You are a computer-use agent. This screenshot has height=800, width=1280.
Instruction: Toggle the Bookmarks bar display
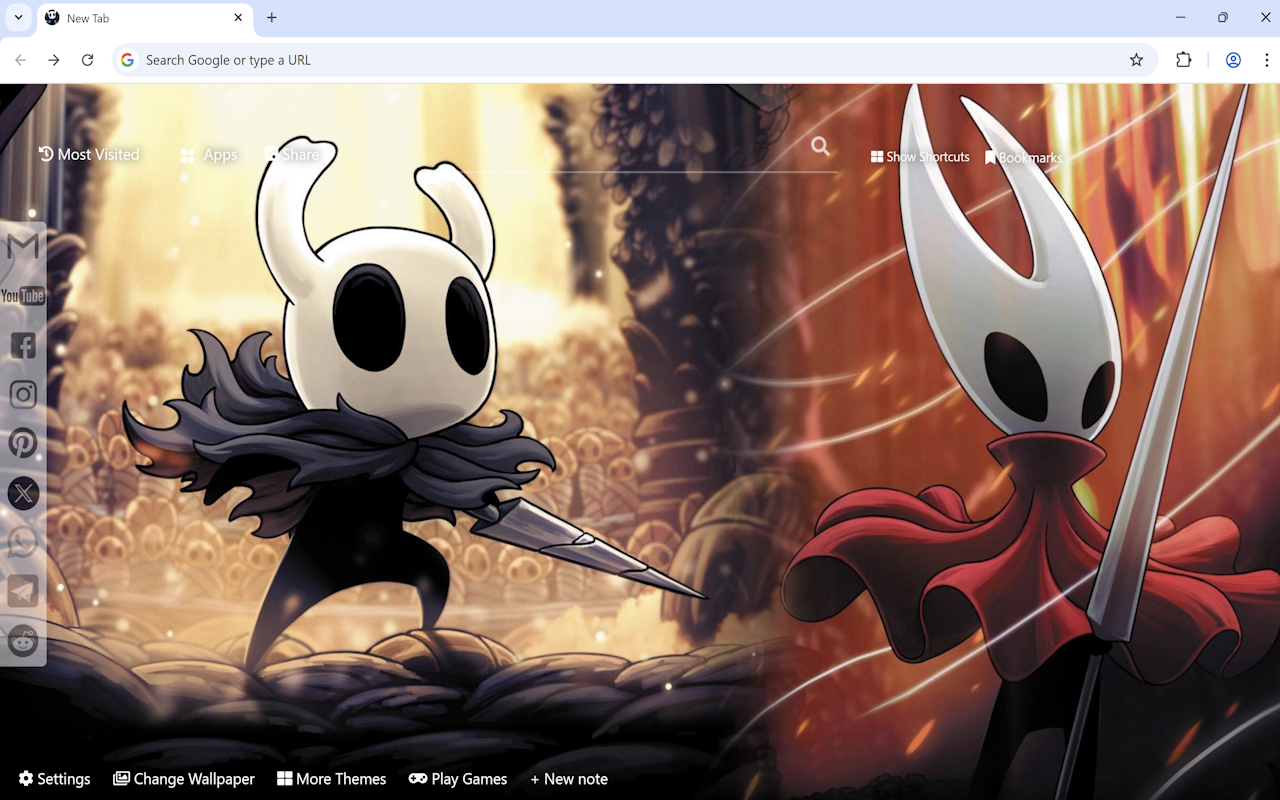point(1024,157)
